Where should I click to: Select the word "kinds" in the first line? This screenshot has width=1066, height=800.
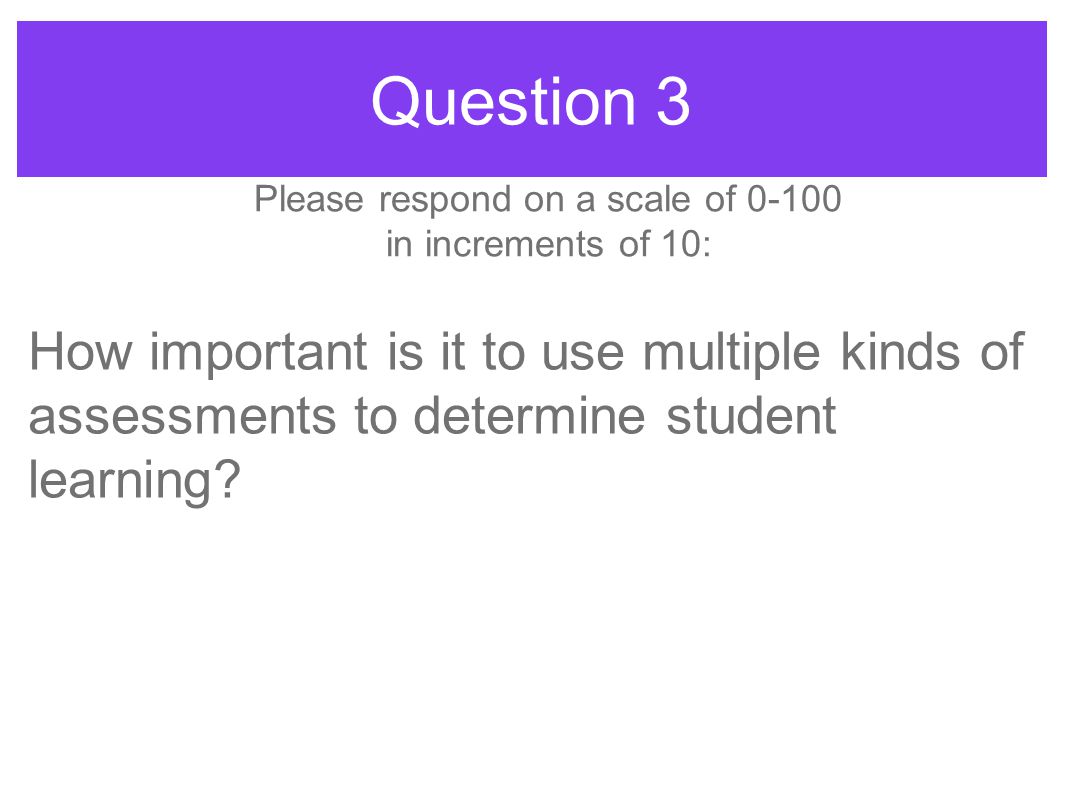(x=900, y=351)
